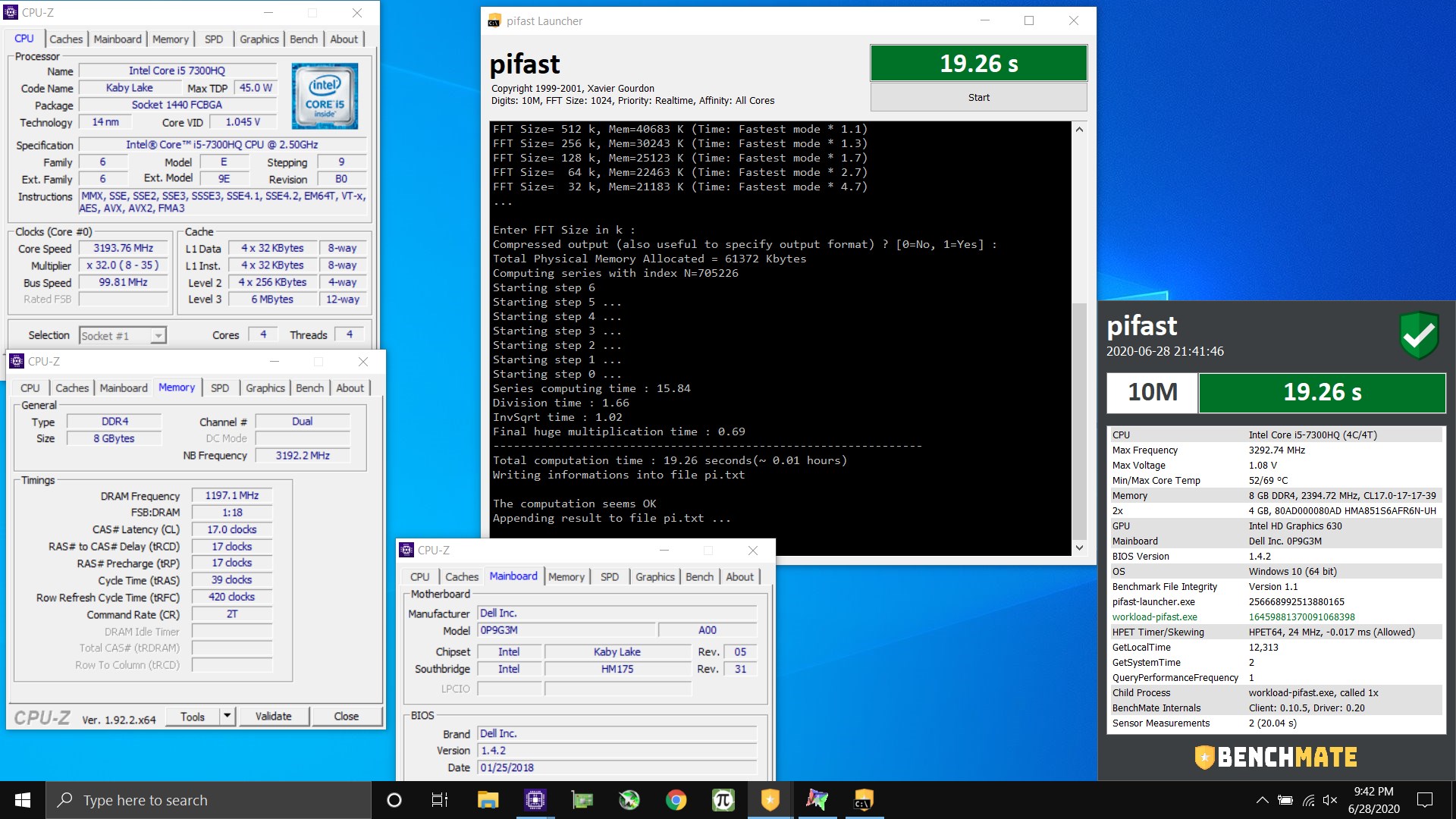The height and width of the screenshot is (819, 1456).
Task: Click BenchMate logo at panel bottom
Action: click(x=1276, y=757)
